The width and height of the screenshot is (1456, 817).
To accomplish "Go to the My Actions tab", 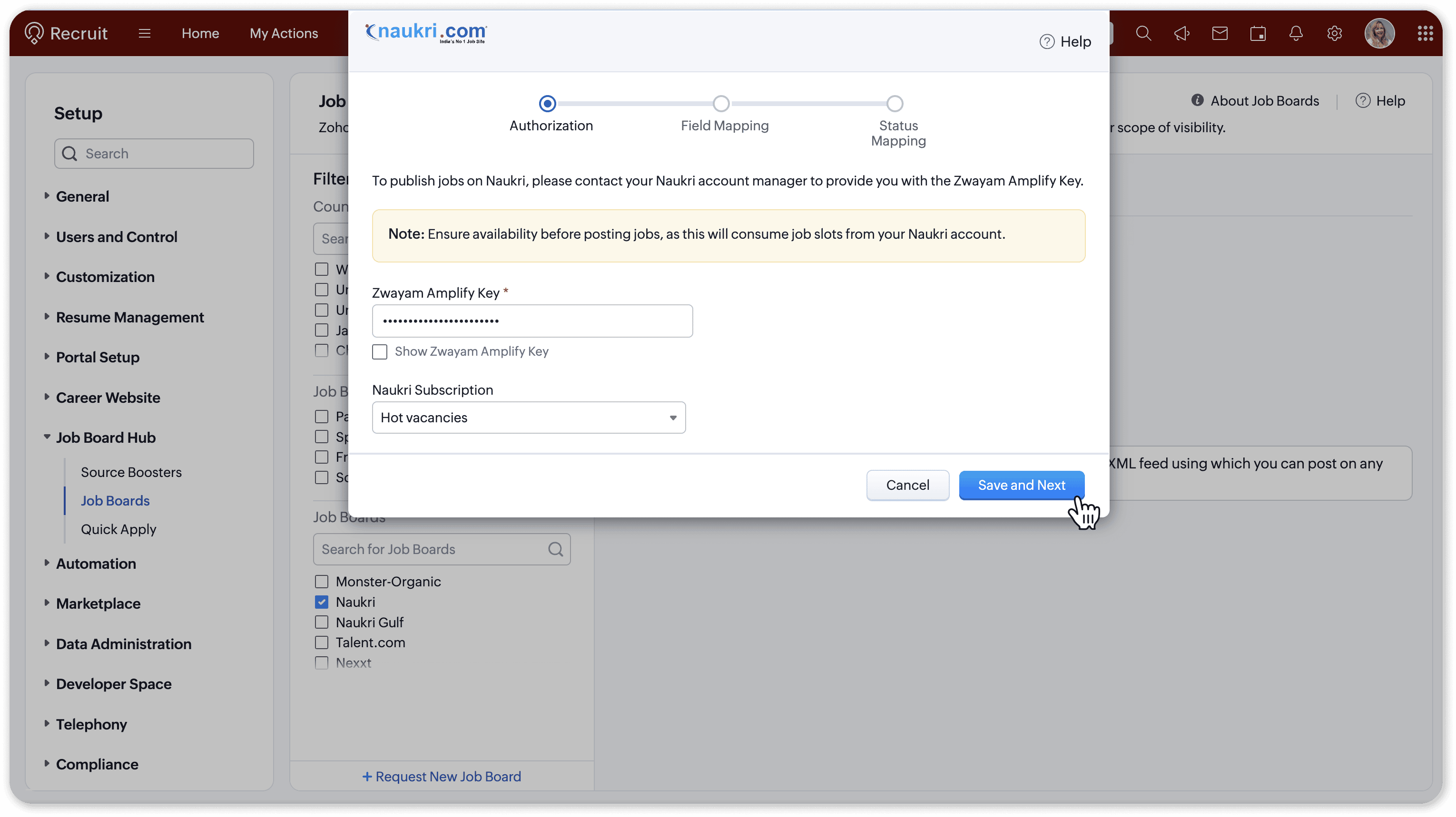I will 284,33.
